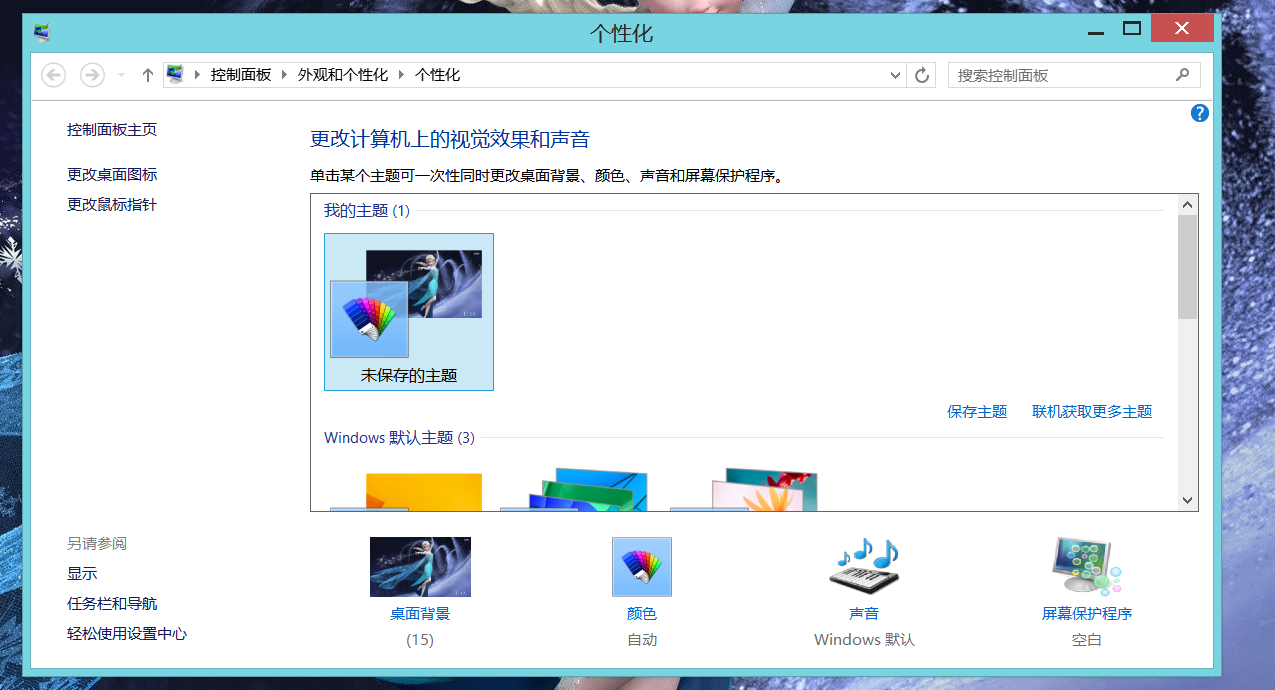Click the control panel icon in address bar
The height and width of the screenshot is (690, 1275).
176,75
